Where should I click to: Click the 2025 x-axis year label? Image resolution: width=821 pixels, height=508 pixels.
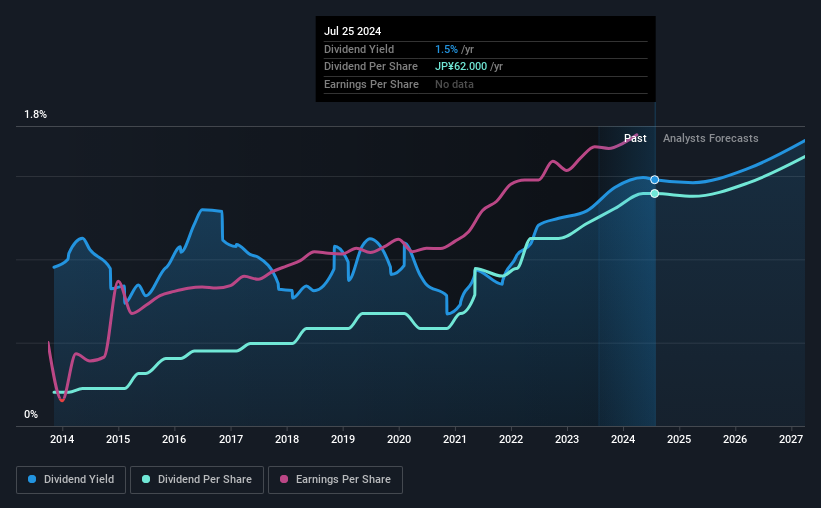[679, 439]
